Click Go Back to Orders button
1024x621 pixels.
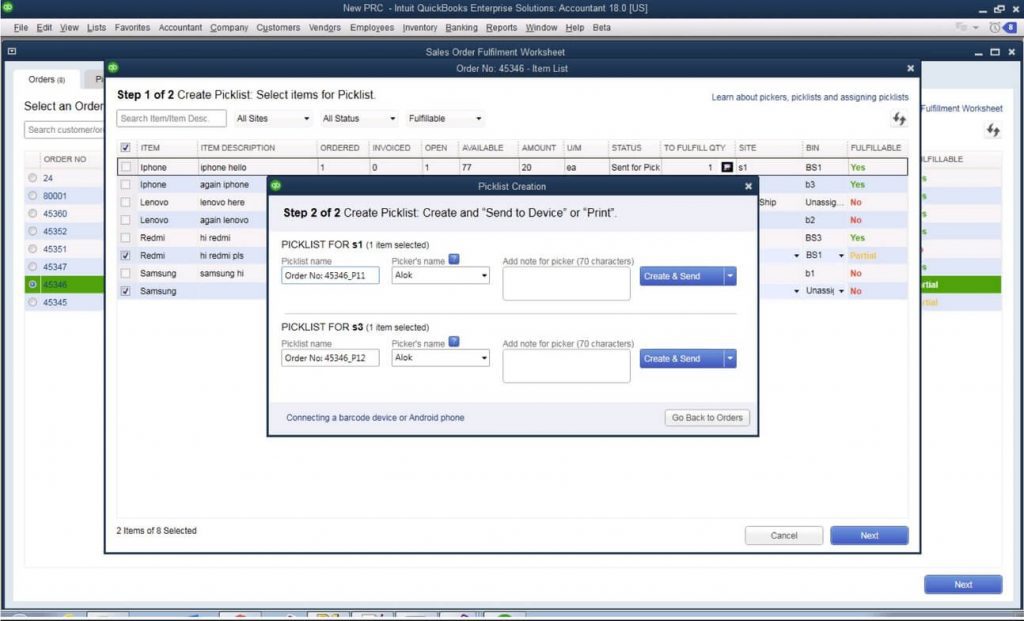[x=707, y=417]
